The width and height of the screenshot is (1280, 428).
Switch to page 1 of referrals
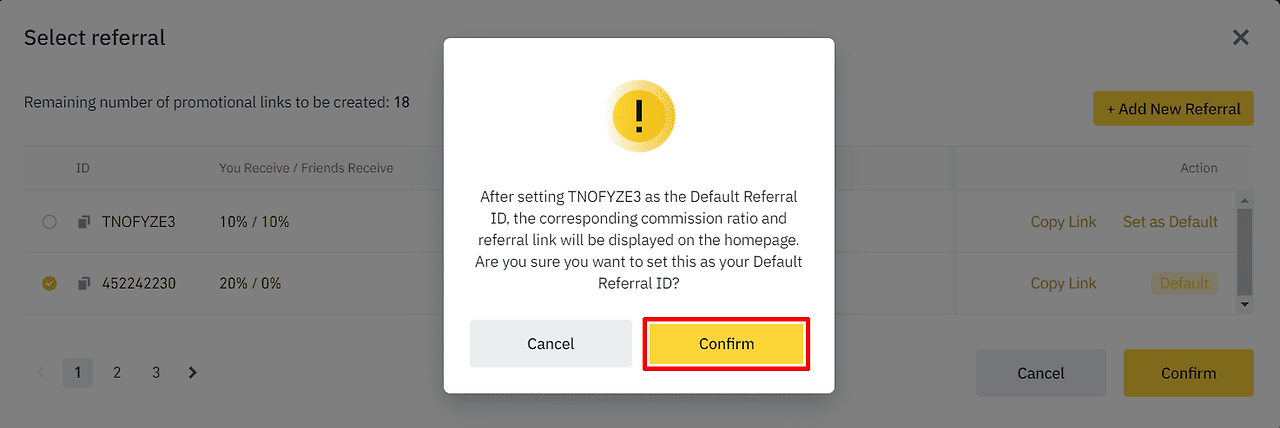tap(78, 373)
